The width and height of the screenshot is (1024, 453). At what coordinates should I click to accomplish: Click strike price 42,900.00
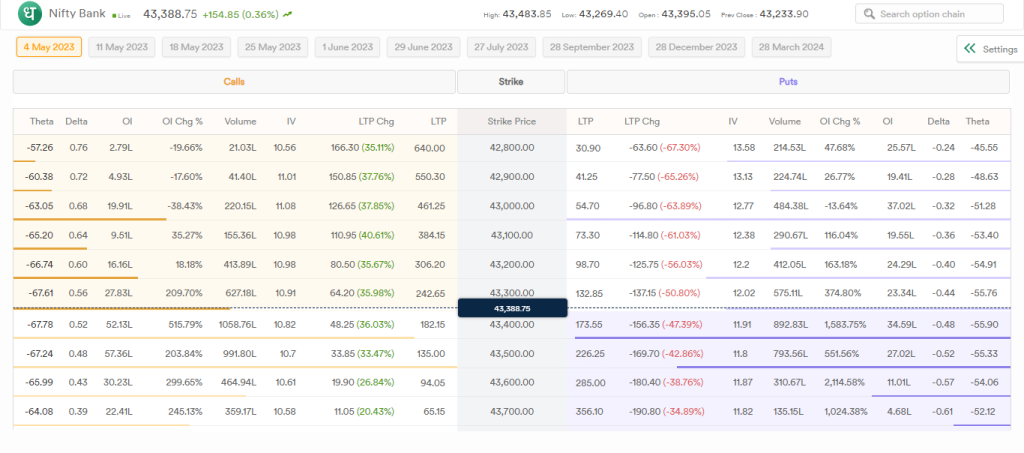click(511, 177)
